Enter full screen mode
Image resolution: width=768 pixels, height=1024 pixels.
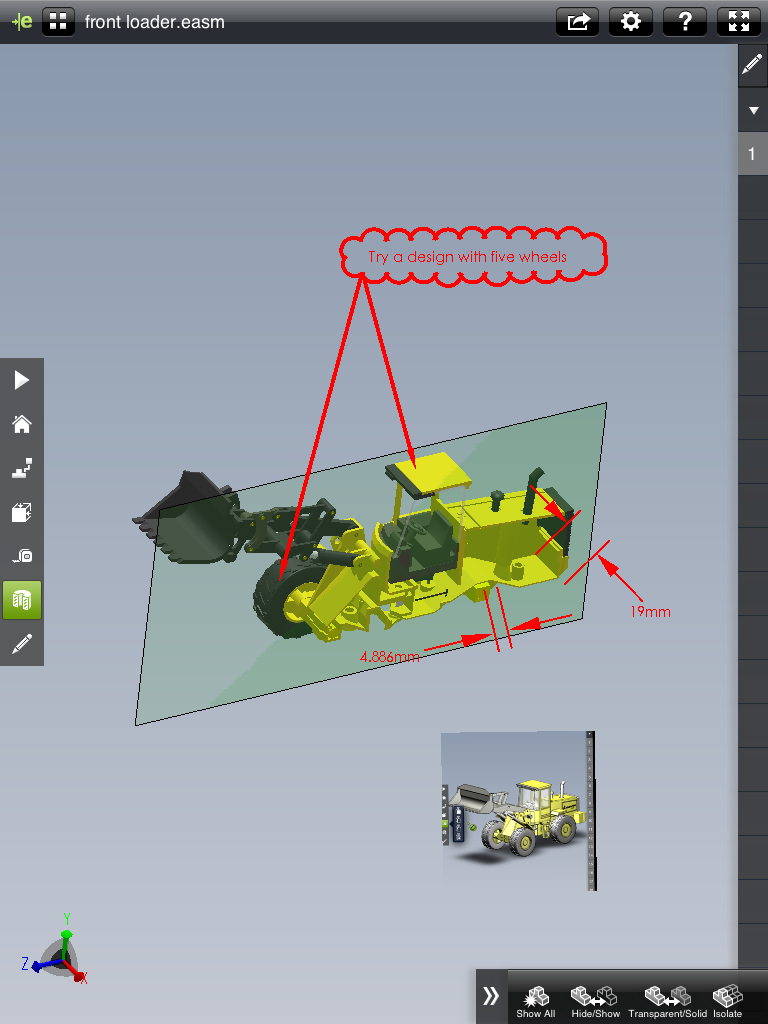pos(739,22)
